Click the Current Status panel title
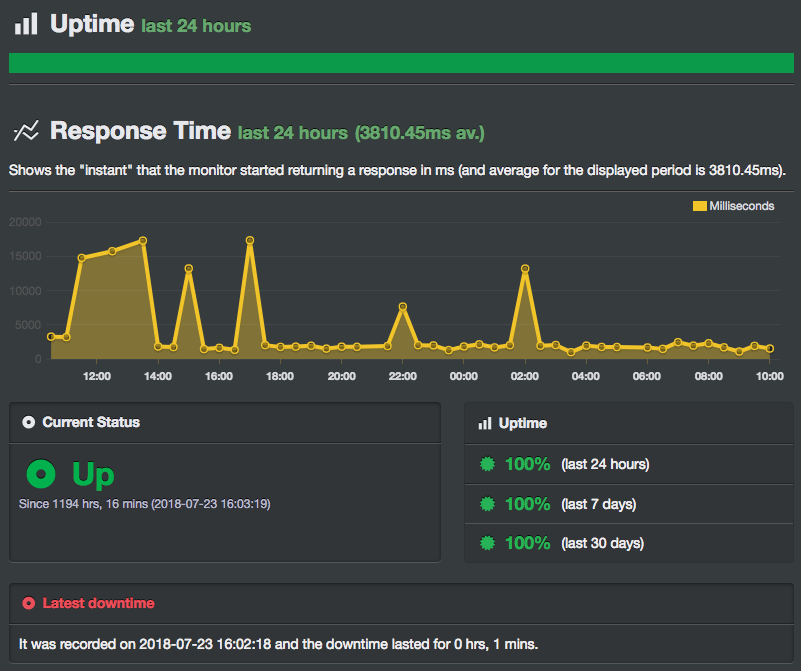Screen dimensions: 801x671 91,422
